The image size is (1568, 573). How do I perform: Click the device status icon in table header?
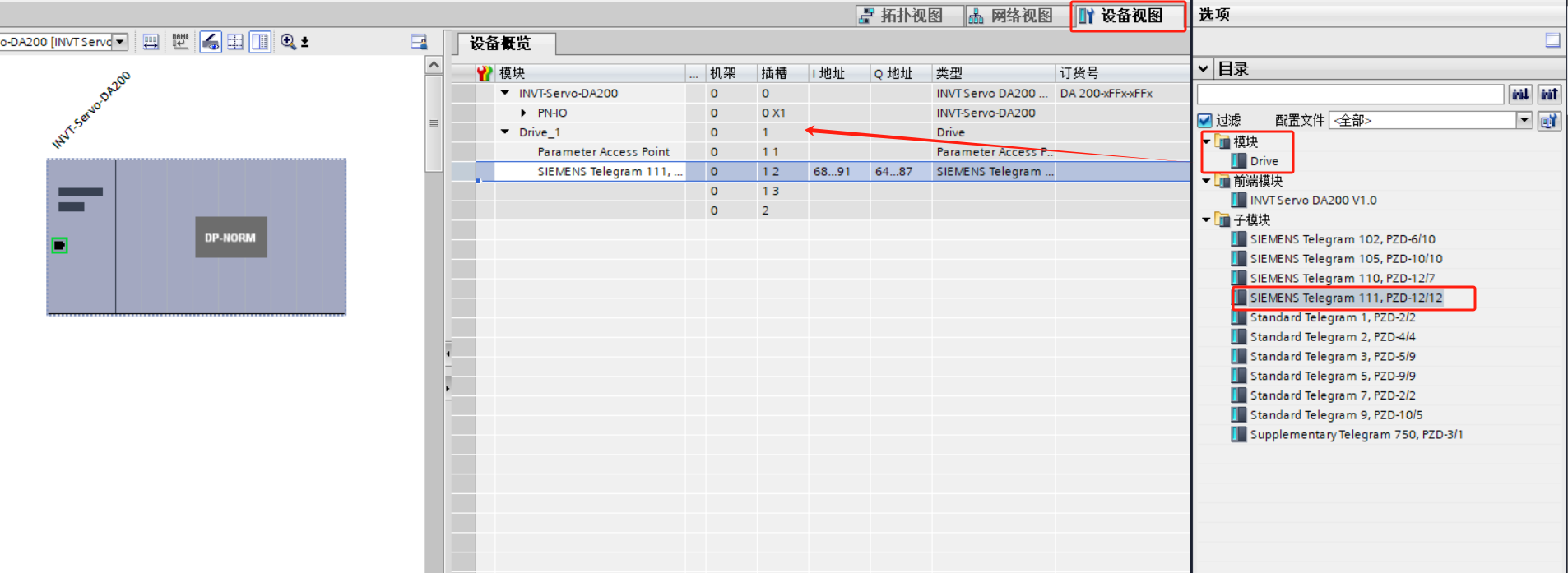pyautogui.click(x=485, y=73)
